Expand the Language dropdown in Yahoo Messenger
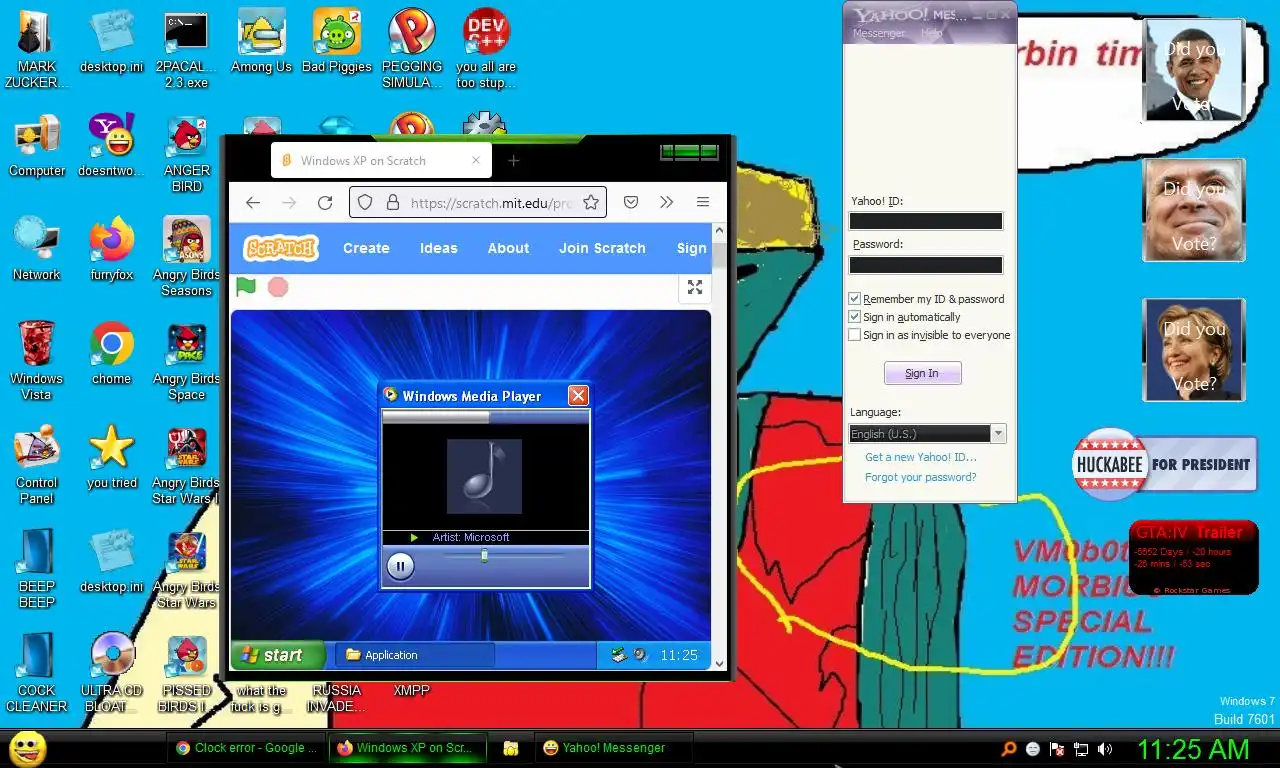1280x768 pixels. point(998,434)
